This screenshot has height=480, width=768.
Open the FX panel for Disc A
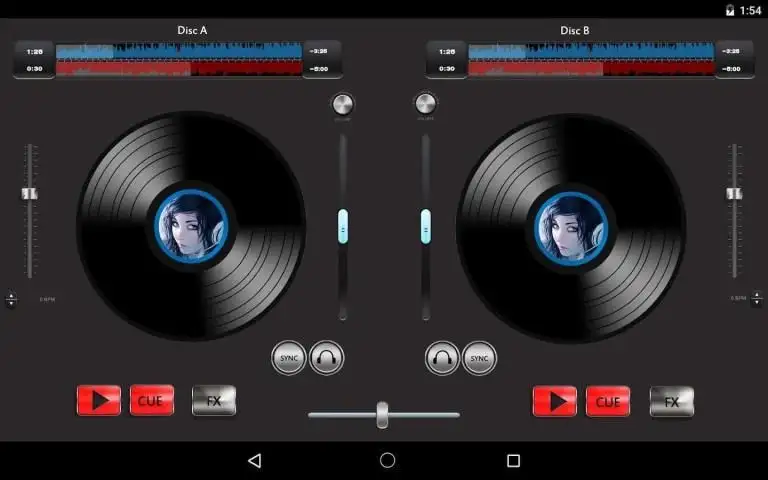tap(214, 401)
